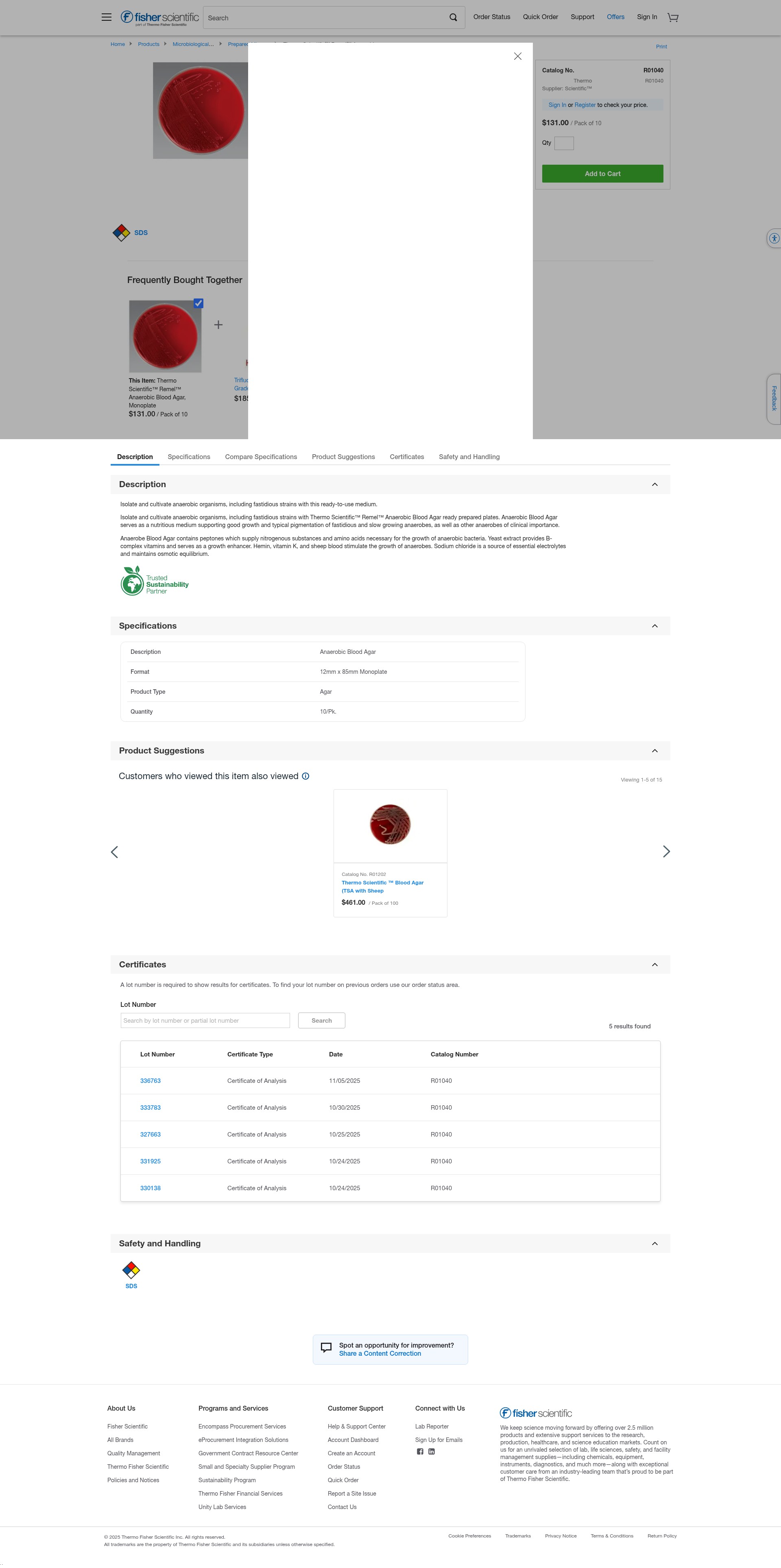The width and height of the screenshot is (781, 1568).
Task: Collapse the Product Suggestions section
Action: pyautogui.click(x=655, y=751)
